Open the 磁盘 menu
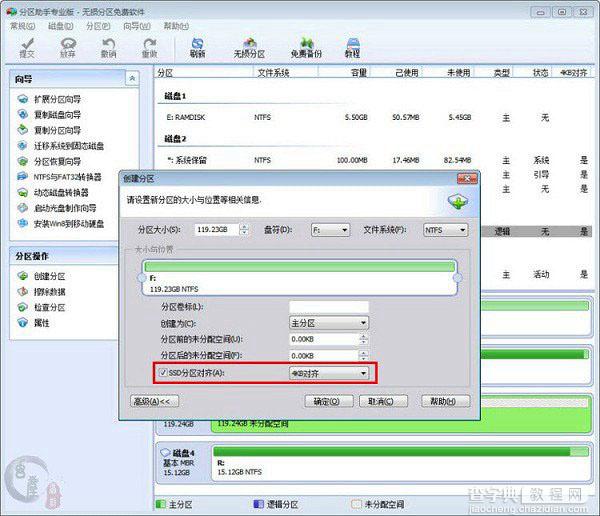This screenshot has width=600, height=516. 60,26
